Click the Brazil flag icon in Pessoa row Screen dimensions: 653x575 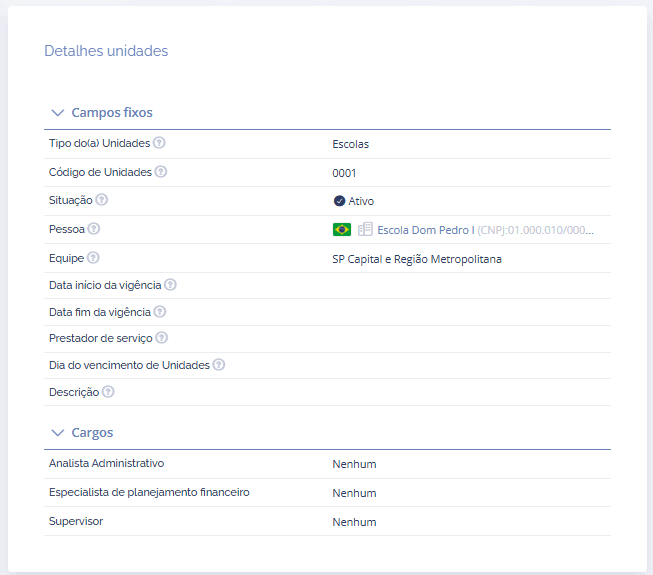[342, 229]
